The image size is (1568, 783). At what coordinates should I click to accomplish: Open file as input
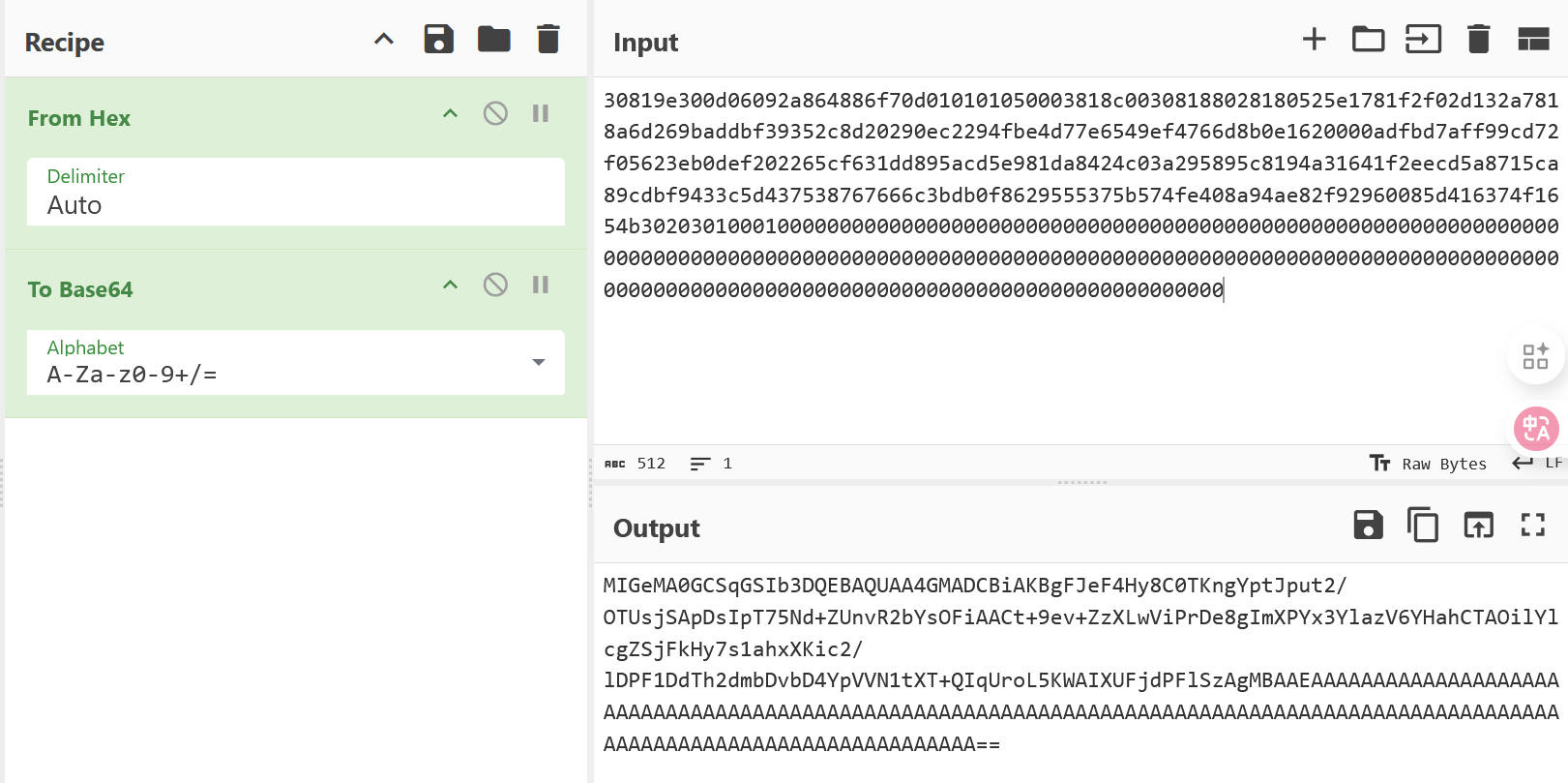[1423, 40]
